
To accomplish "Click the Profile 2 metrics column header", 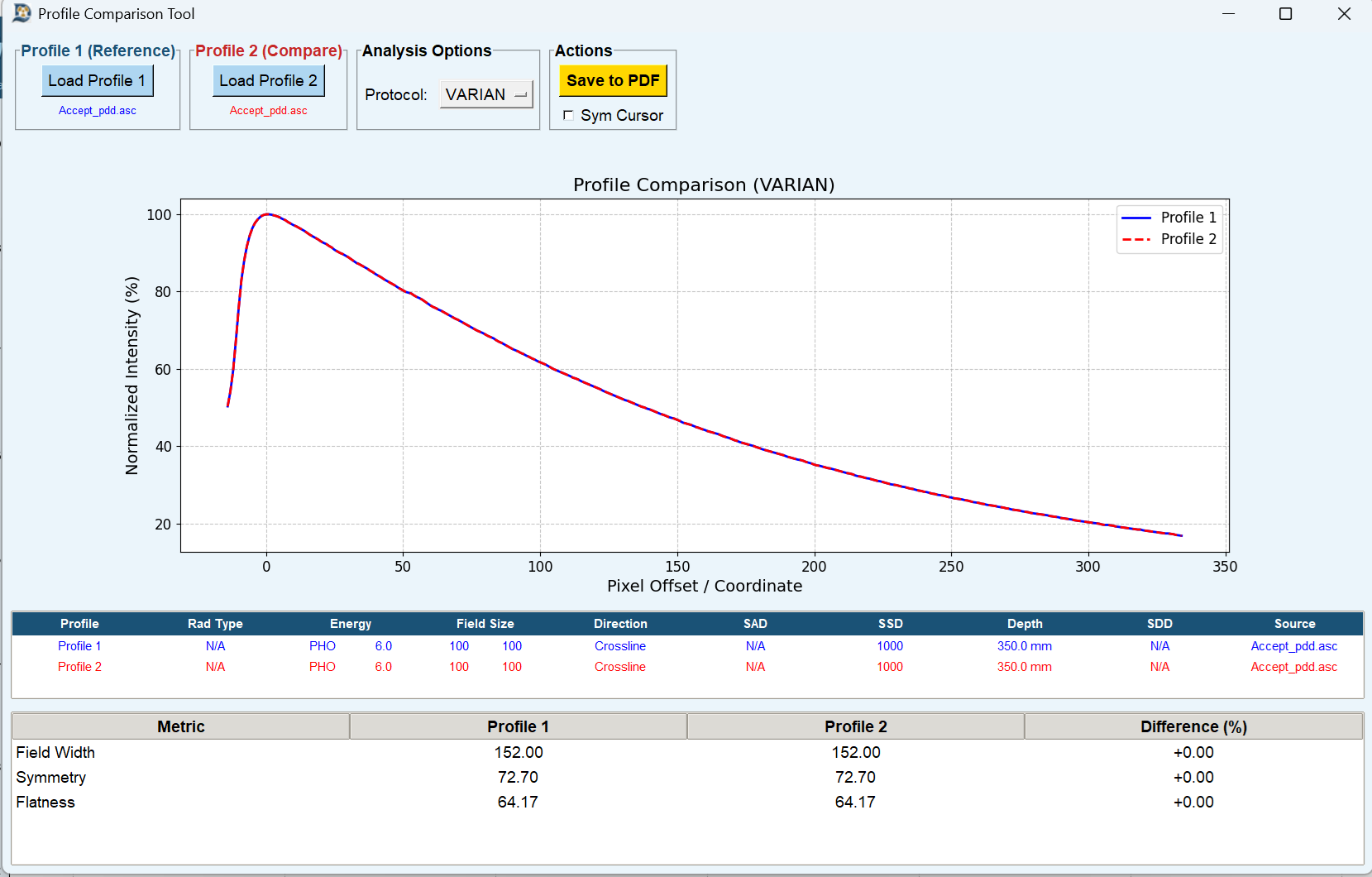I will (x=855, y=726).
